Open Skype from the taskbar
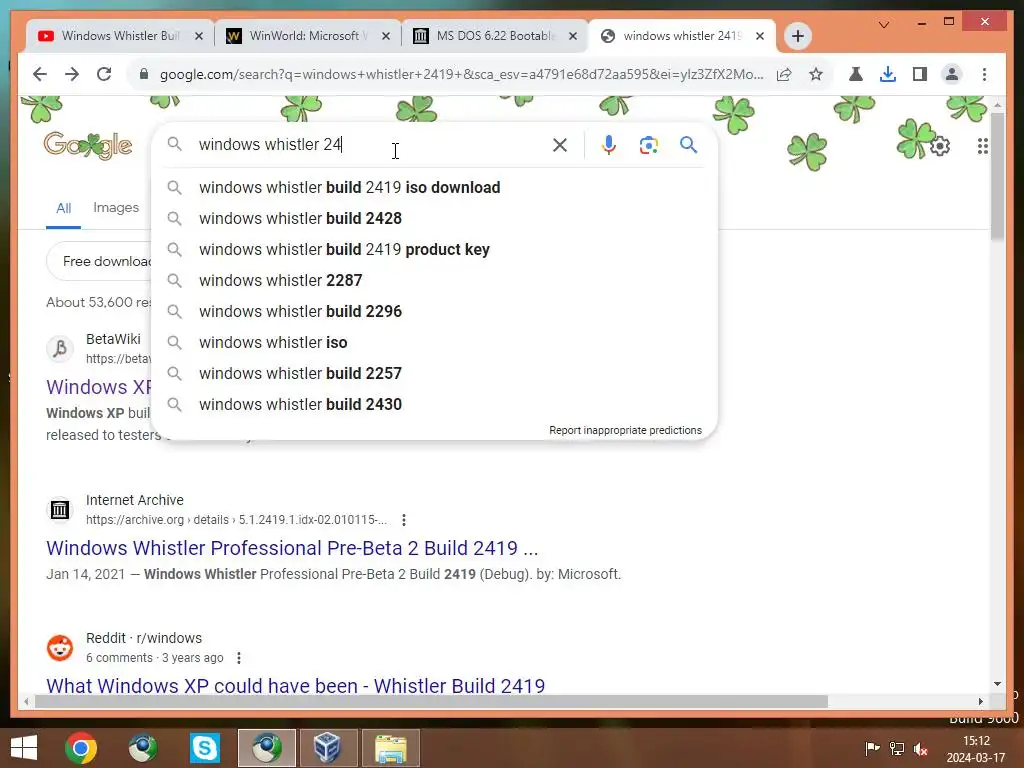Screen dimensions: 1024x768 (x=205, y=748)
